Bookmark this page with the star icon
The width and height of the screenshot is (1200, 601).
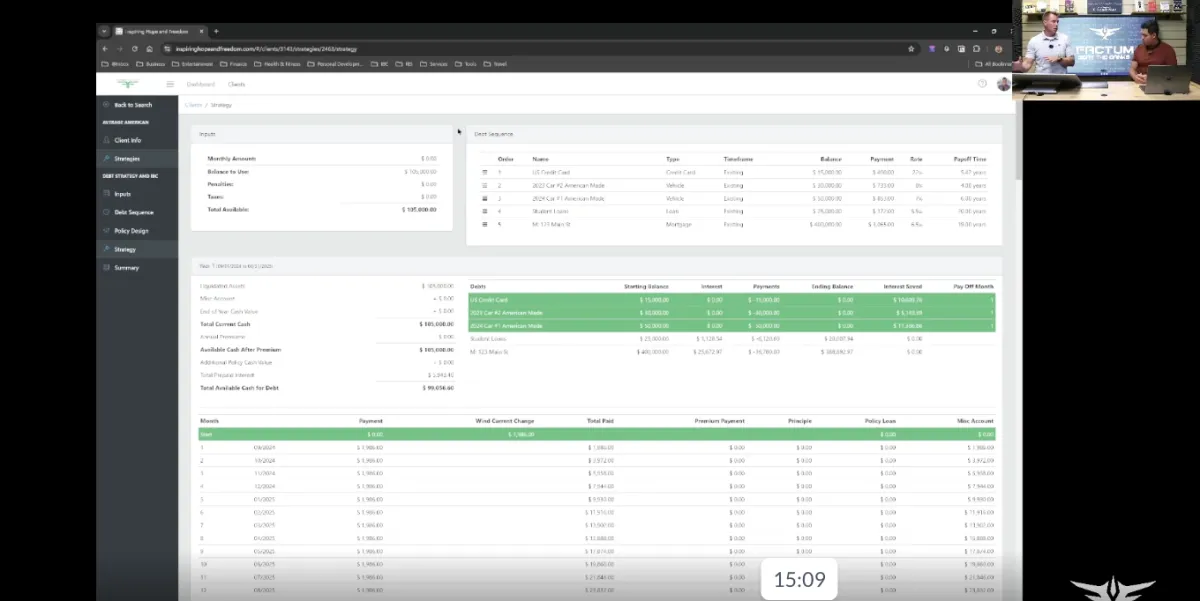click(913, 48)
